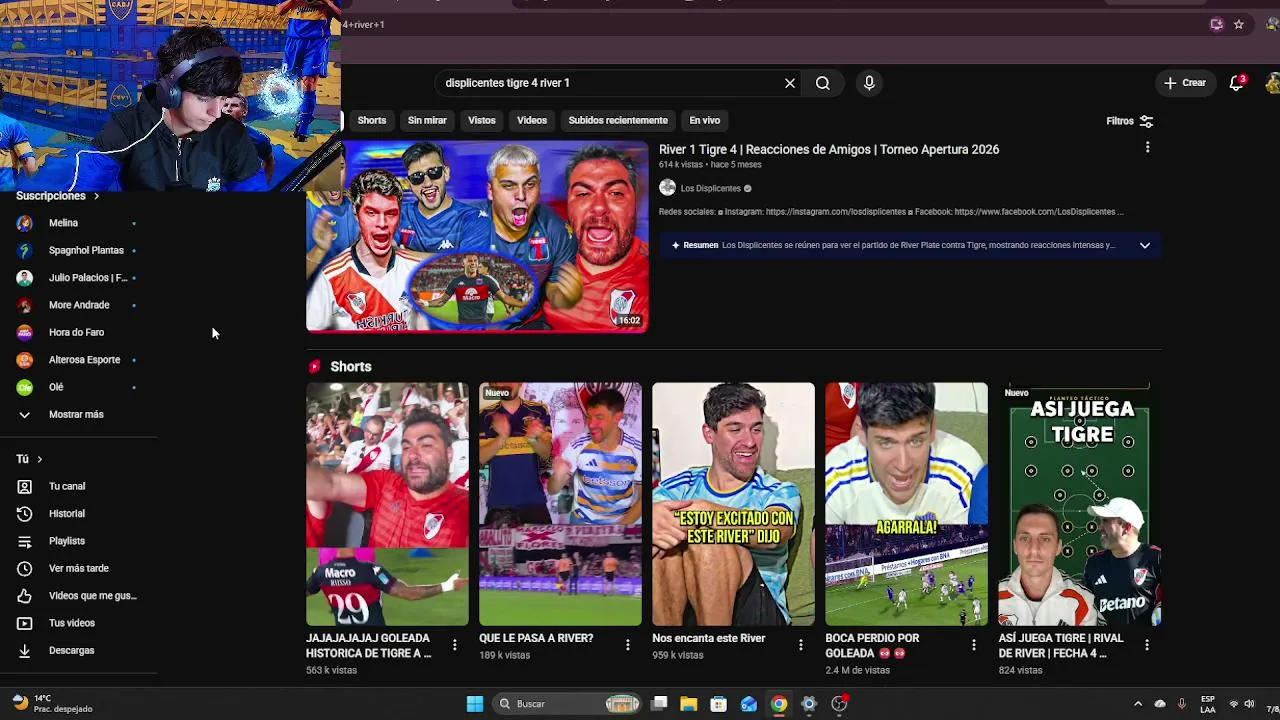Open Tu canal from the sidebar

[67, 486]
